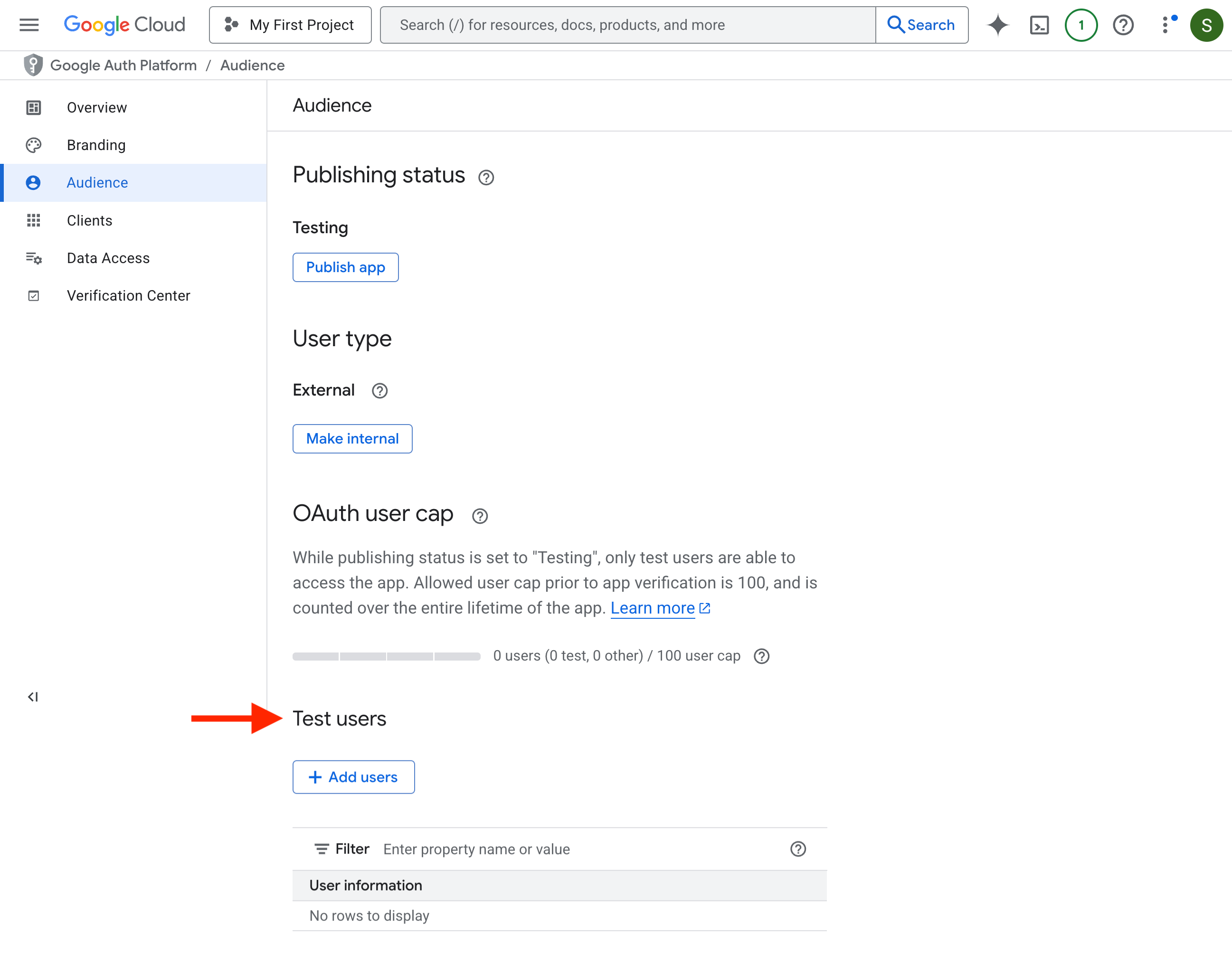Open Verification Center in the sidebar
The height and width of the screenshot is (955, 1232).
pos(128,295)
